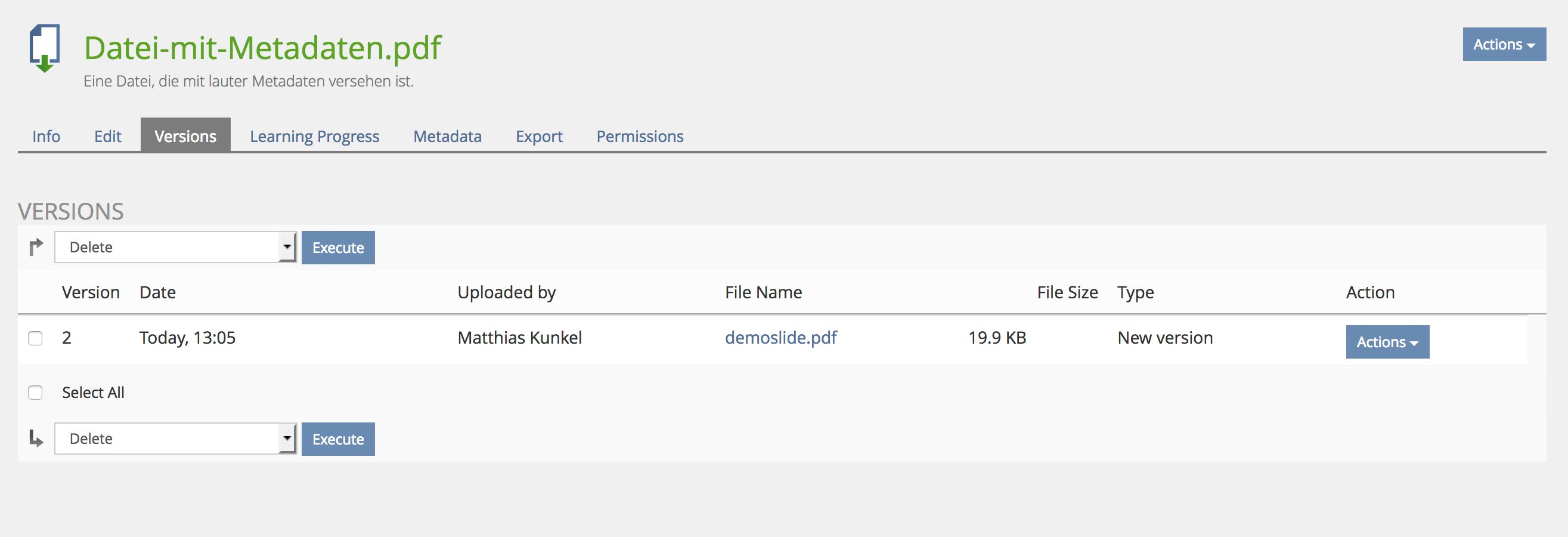Open the Edit tab
This screenshot has height=537, width=1568.
[x=108, y=137]
